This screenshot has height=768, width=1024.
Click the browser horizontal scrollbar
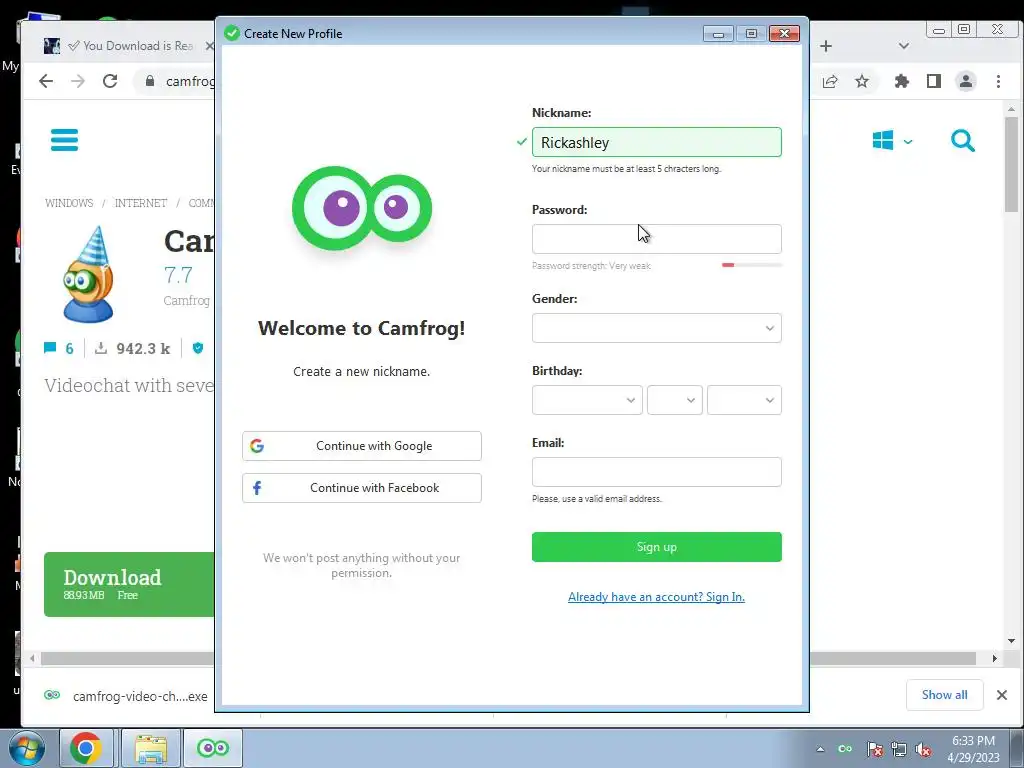pos(508,658)
